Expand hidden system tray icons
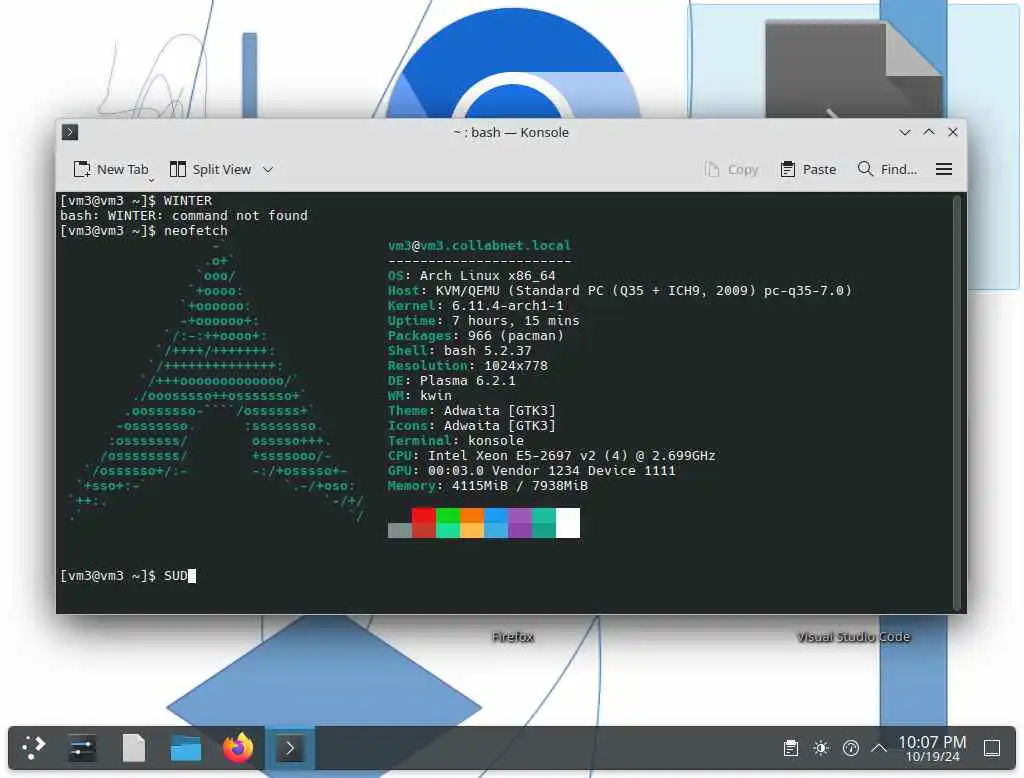The image size is (1024, 778). (x=879, y=748)
